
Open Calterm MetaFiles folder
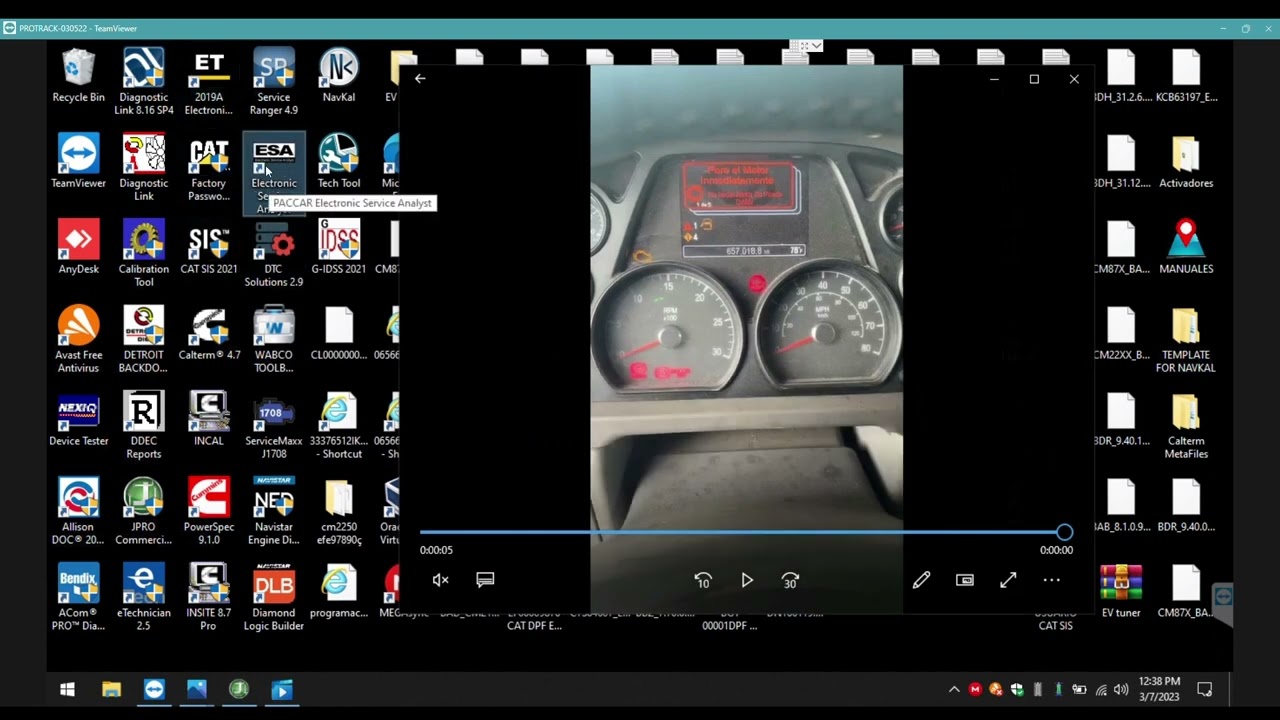(1186, 426)
